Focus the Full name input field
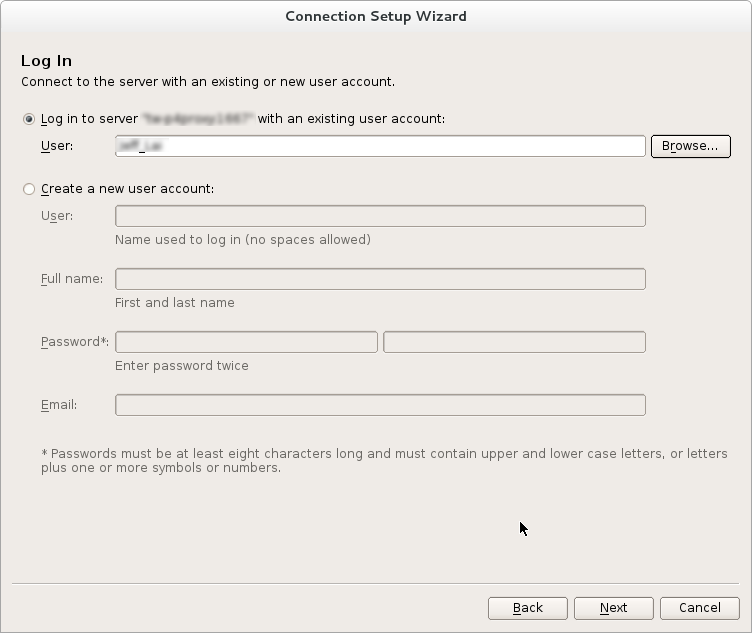Viewport: 752px width, 633px height. coord(380,279)
